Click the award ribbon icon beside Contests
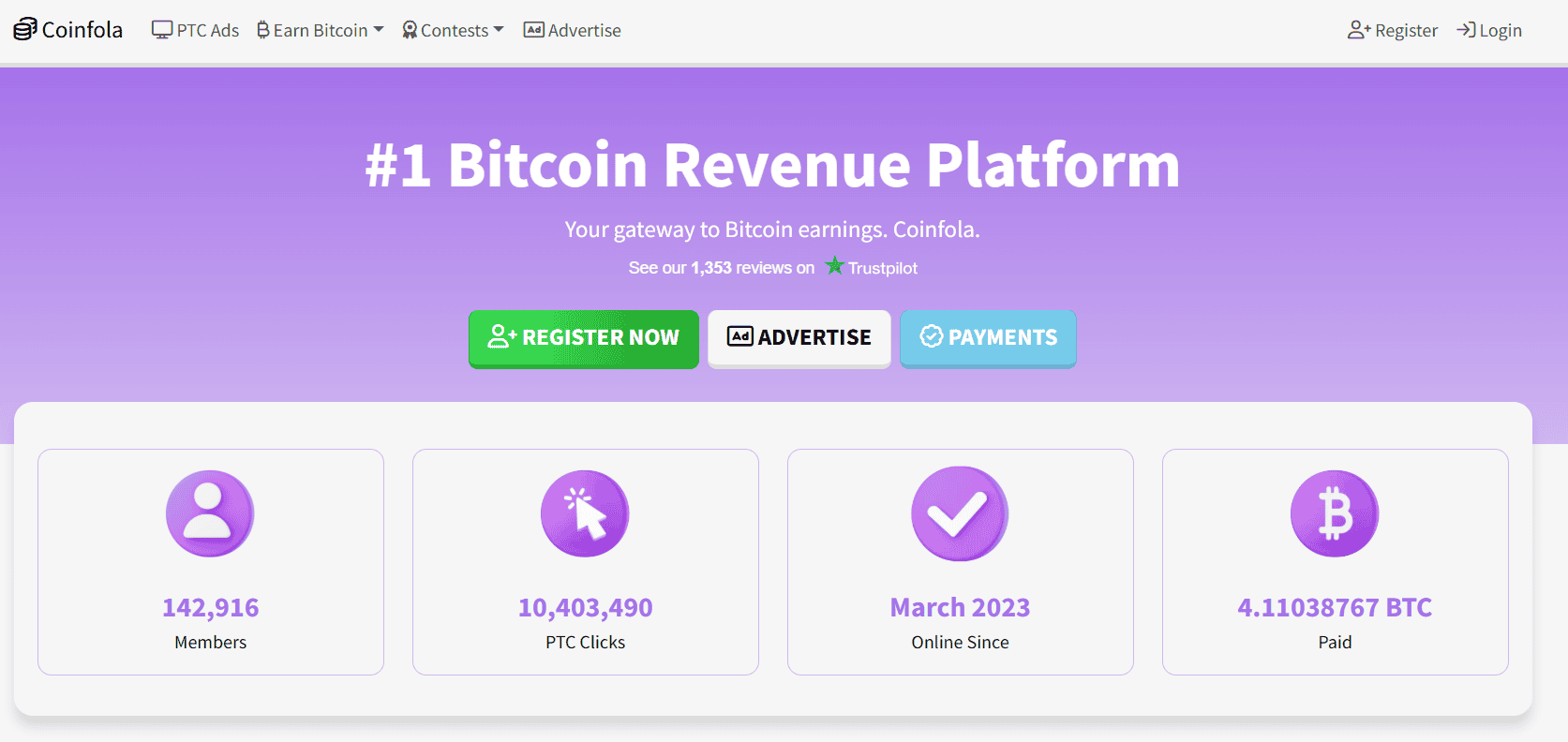 tap(410, 30)
